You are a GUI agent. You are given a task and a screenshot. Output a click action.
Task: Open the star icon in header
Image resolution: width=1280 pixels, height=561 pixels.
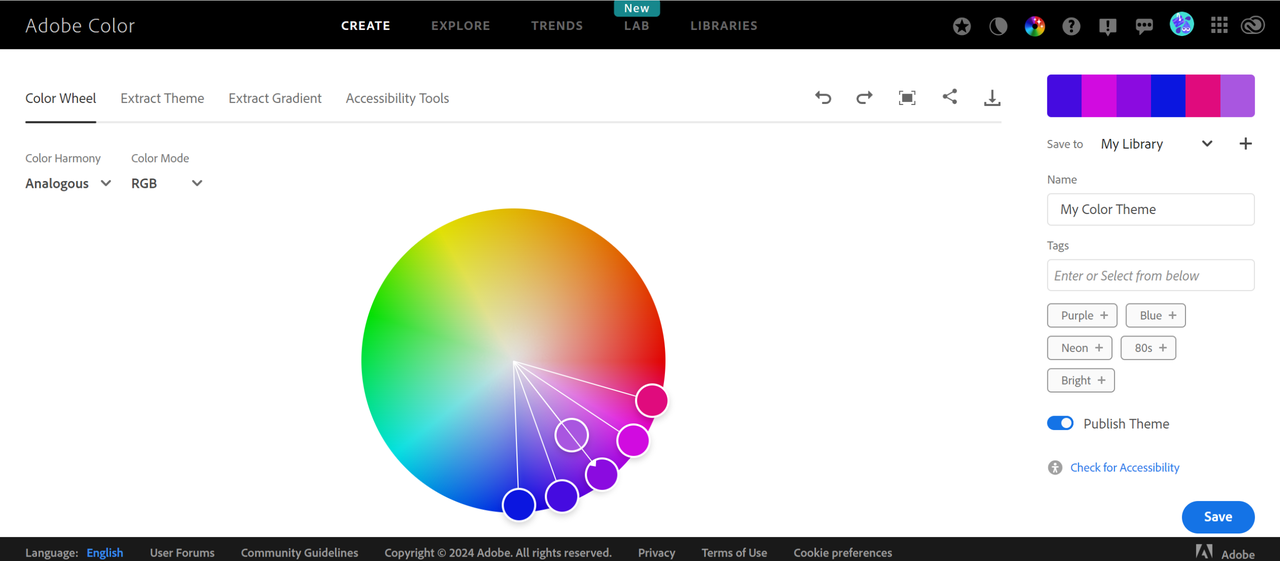click(962, 27)
